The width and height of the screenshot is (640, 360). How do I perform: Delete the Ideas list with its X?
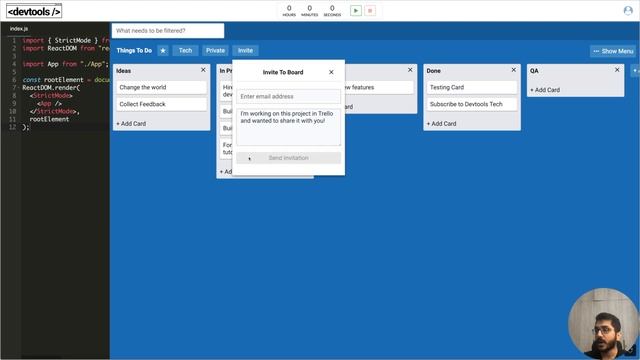(x=203, y=70)
